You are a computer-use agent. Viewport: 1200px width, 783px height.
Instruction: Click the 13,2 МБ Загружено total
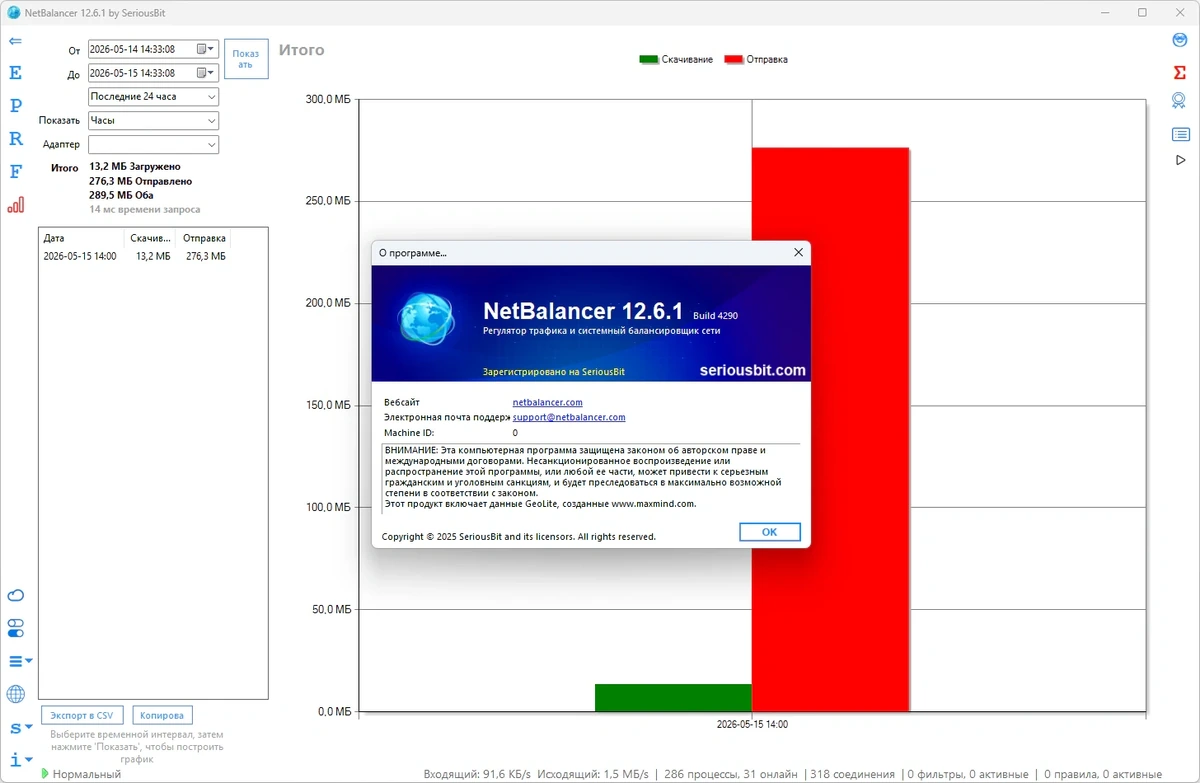coord(135,166)
